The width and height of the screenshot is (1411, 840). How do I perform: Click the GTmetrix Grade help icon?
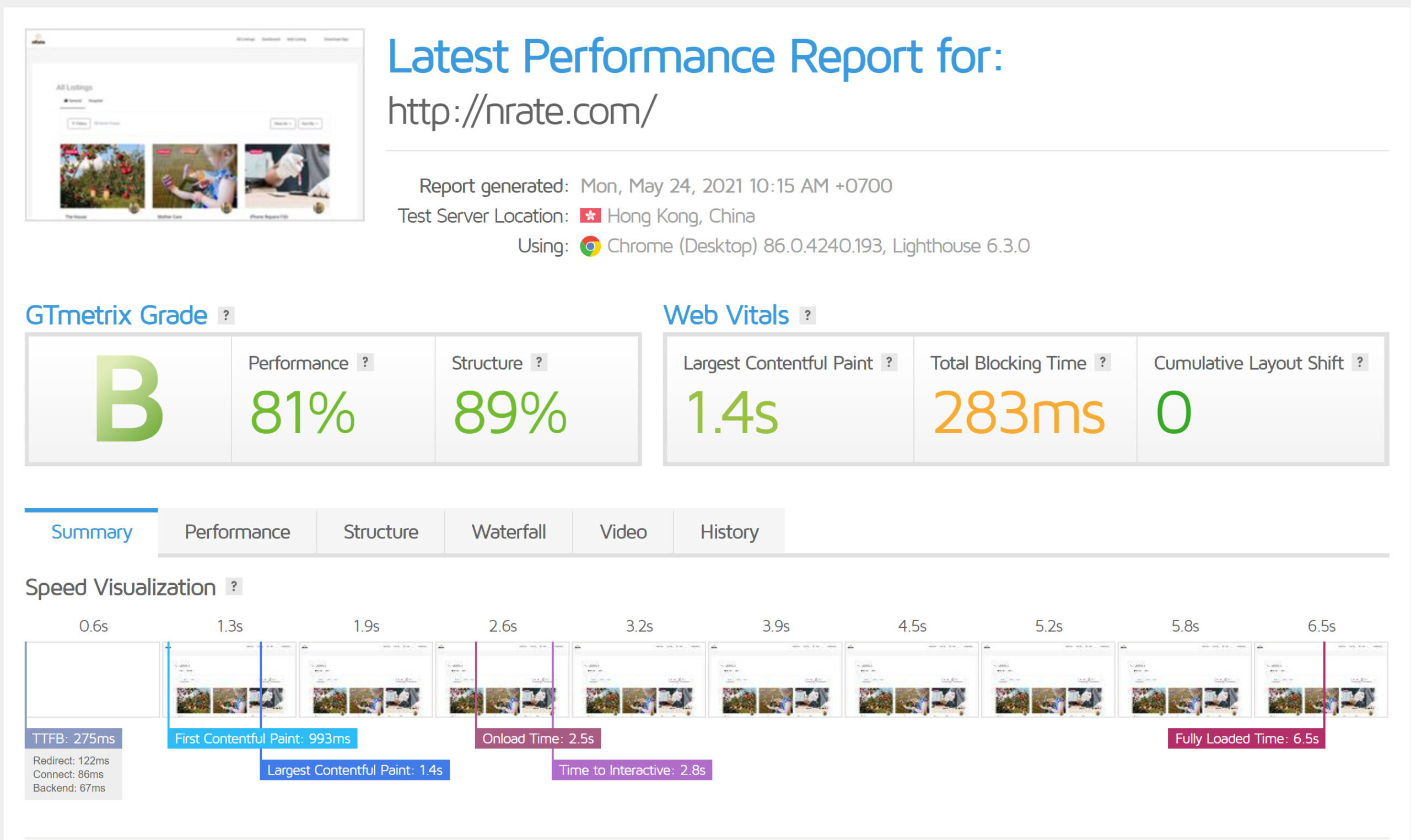tap(226, 315)
